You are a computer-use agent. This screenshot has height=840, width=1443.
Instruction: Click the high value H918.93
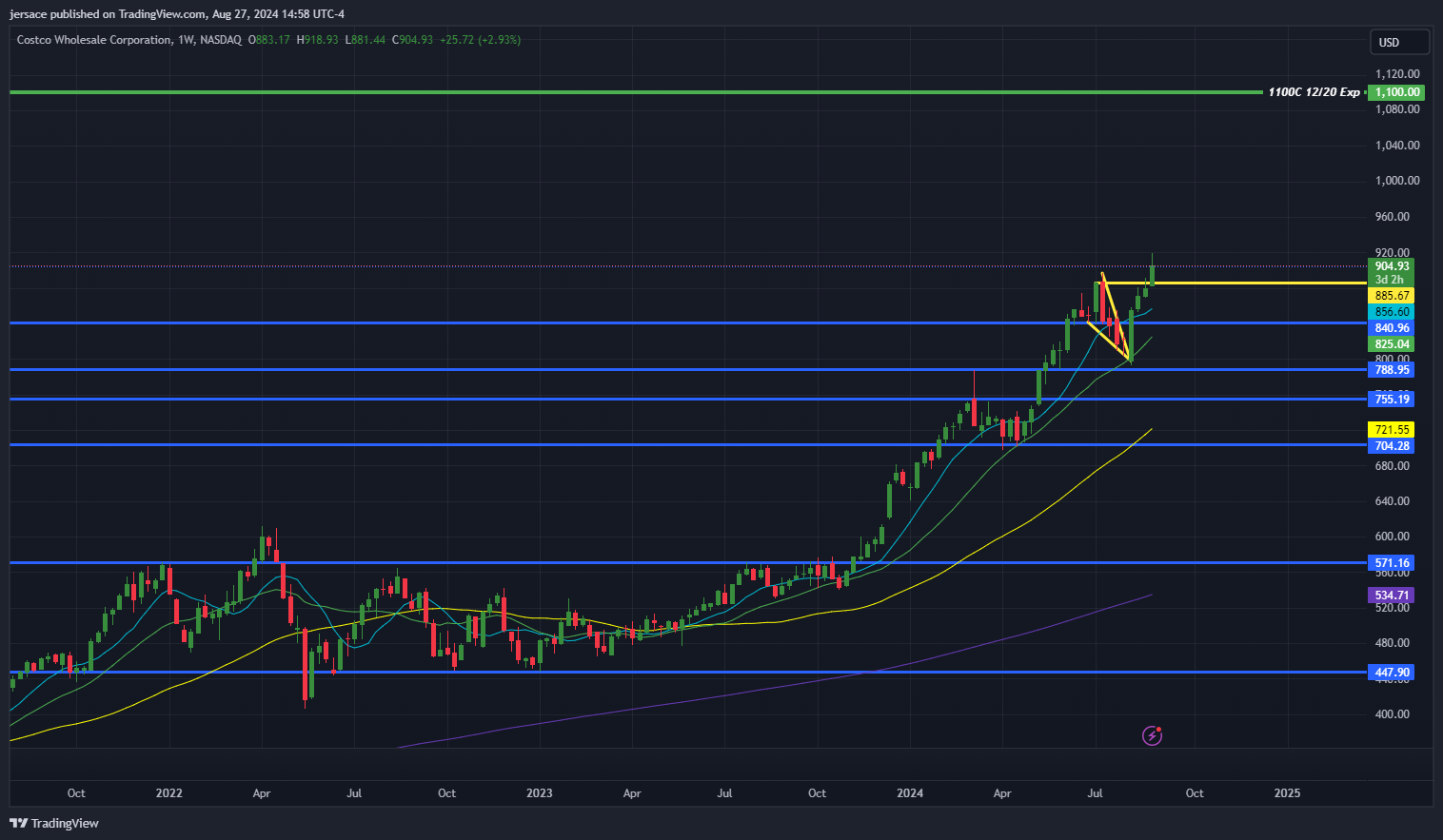coord(318,40)
